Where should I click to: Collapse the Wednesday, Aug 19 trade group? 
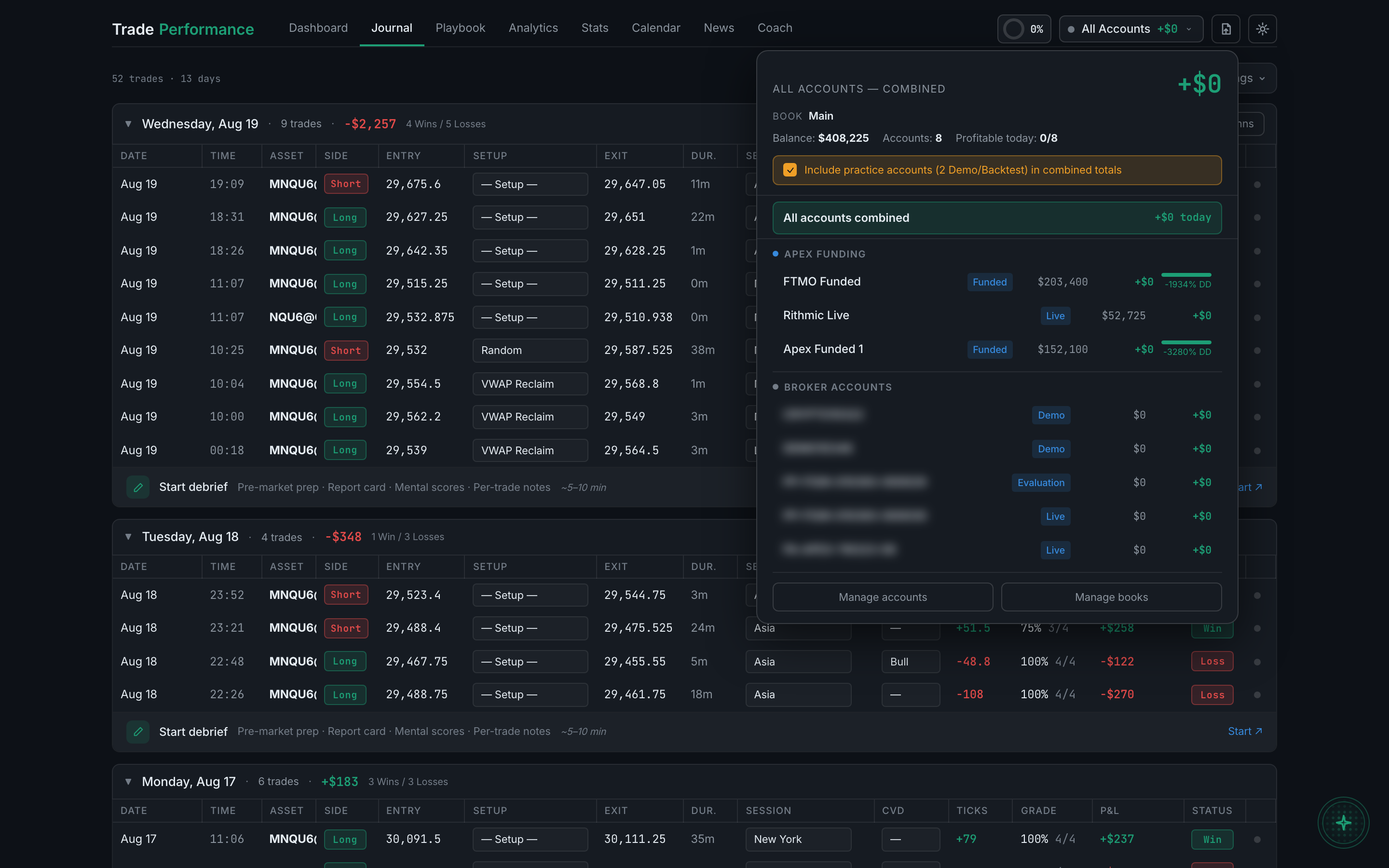(x=129, y=124)
